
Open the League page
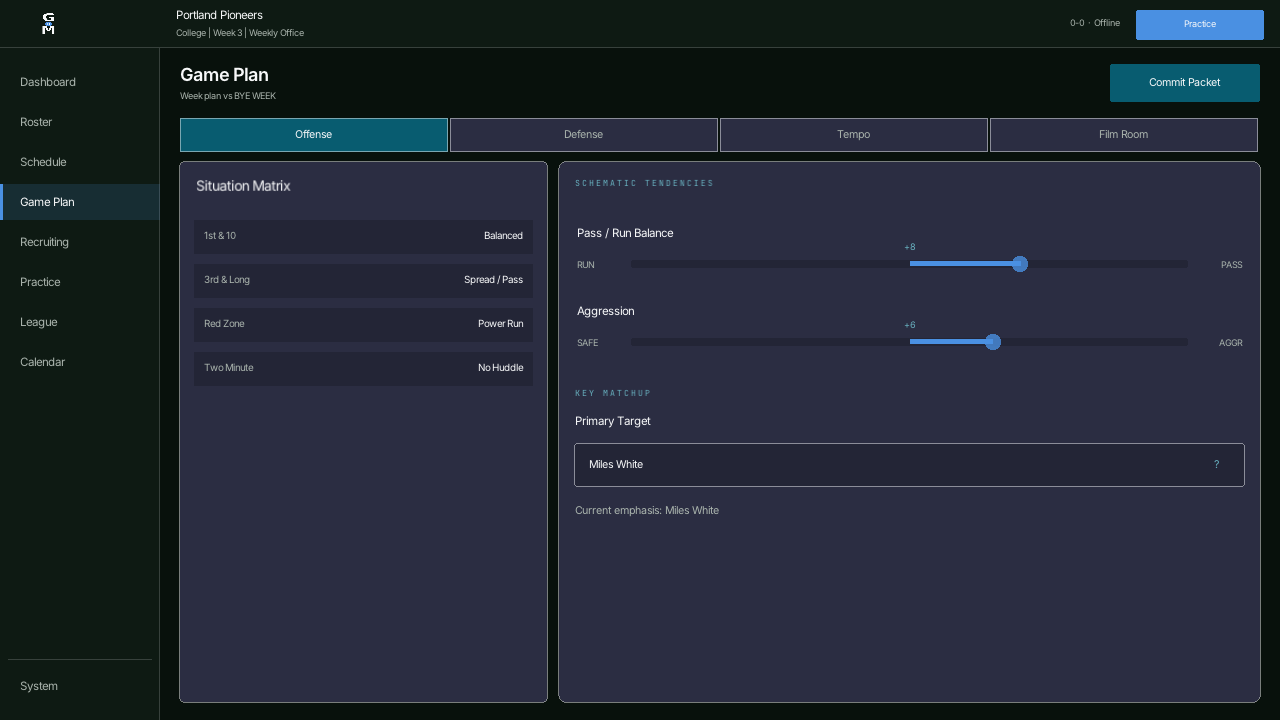coord(80,322)
